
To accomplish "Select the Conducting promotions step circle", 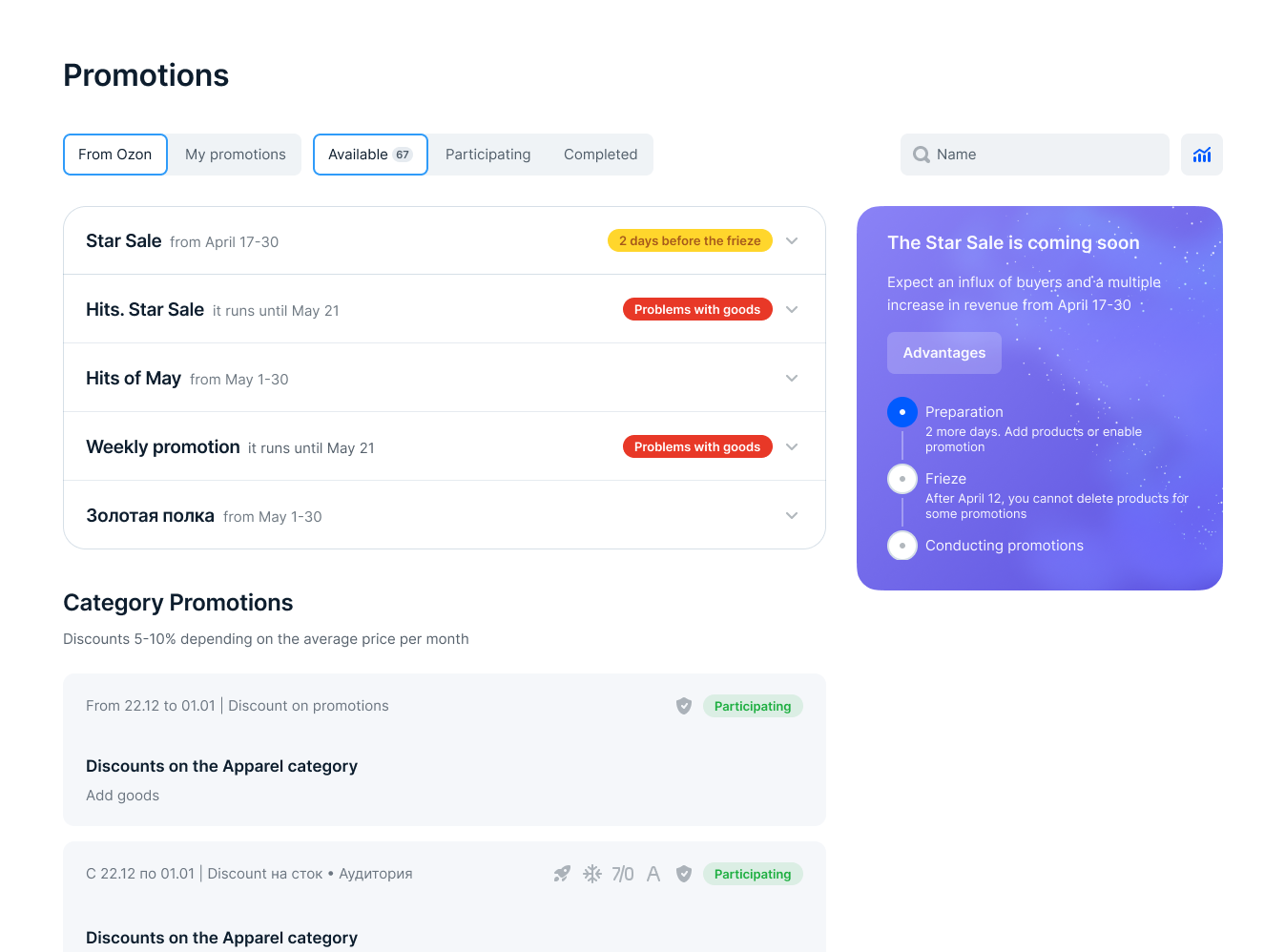I will point(902,546).
